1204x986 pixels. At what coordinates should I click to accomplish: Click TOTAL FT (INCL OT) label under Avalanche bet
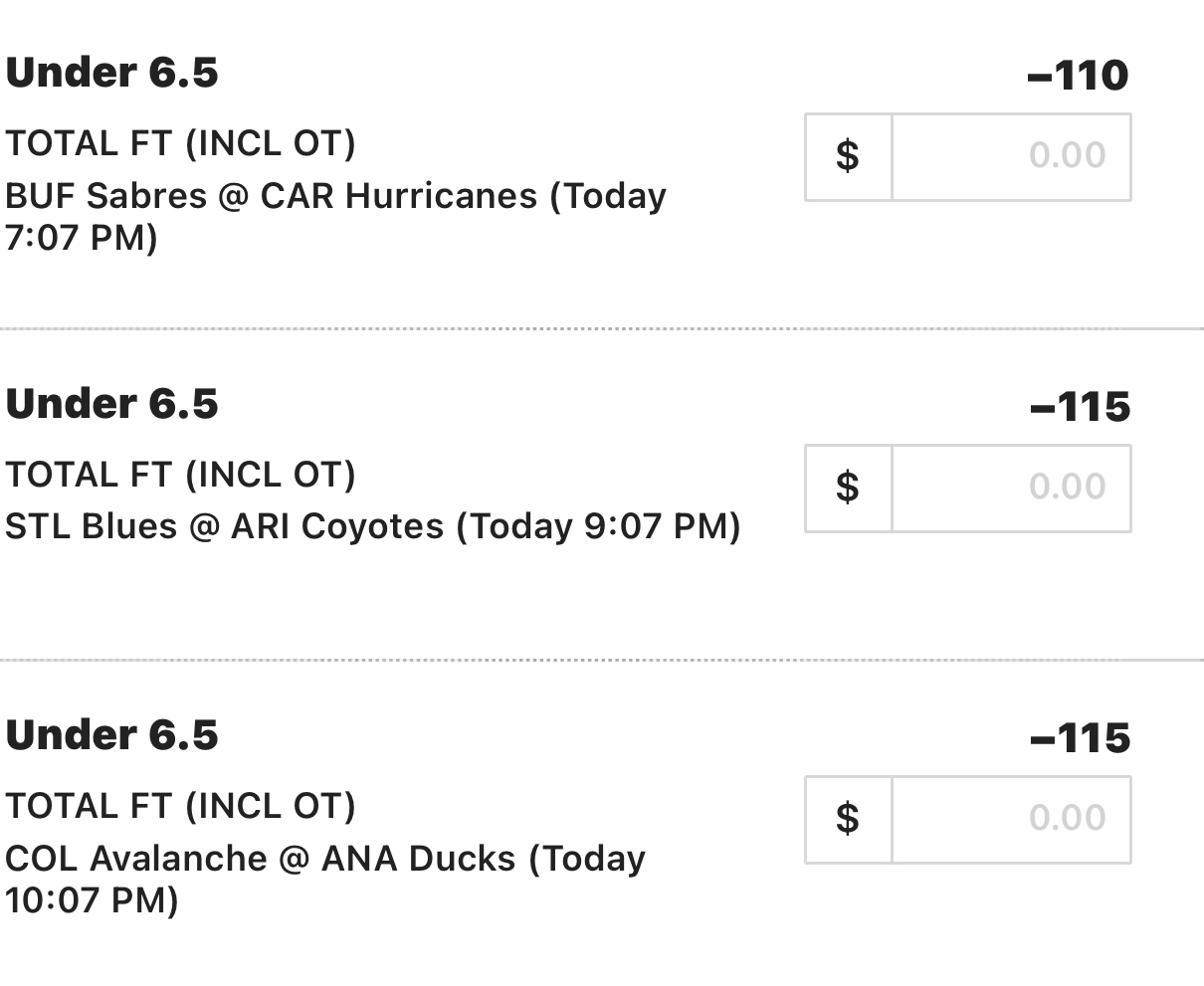point(180,807)
